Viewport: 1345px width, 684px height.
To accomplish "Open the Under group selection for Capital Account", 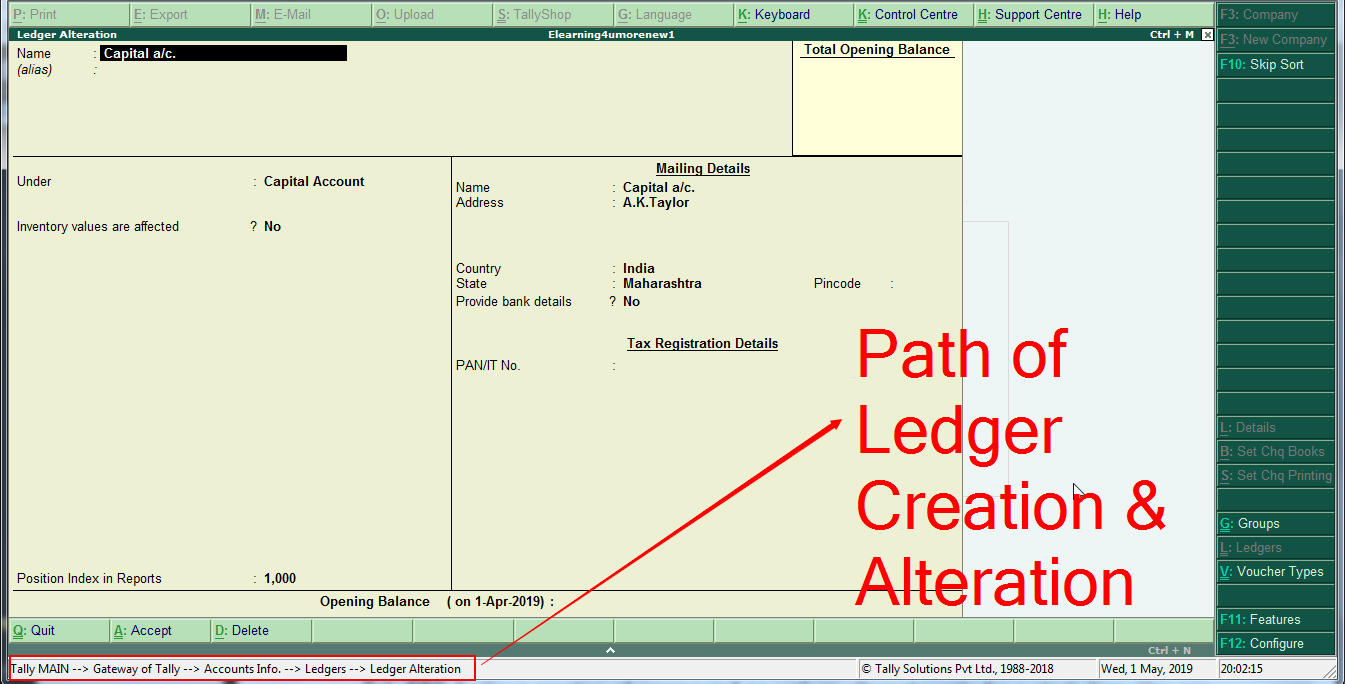I will point(313,181).
